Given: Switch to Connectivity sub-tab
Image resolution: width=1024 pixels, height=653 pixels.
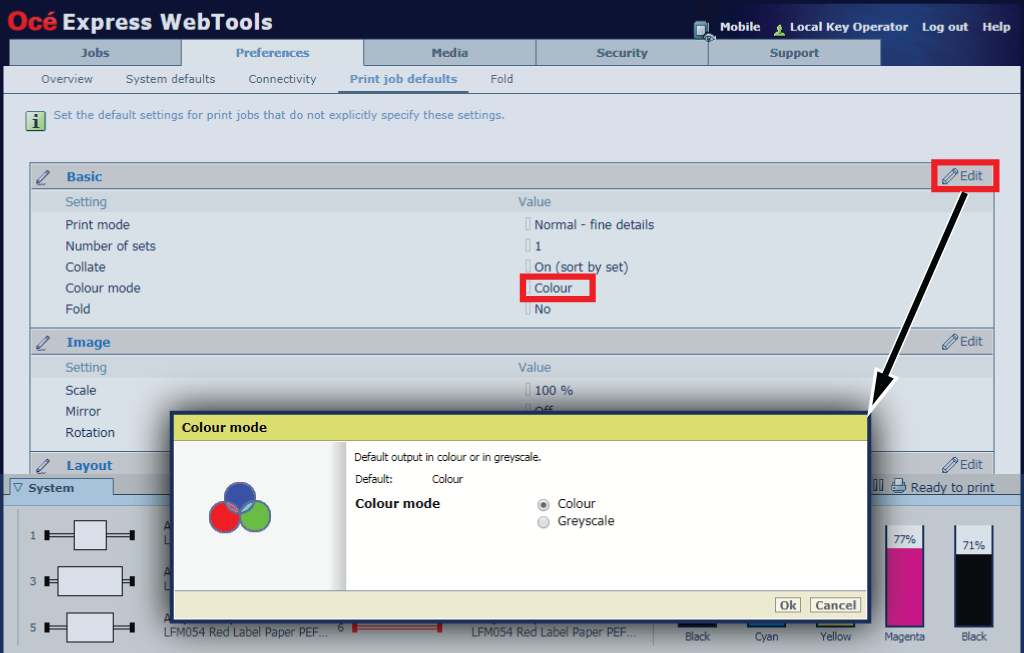Looking at the screenshot, I should 282,79.
